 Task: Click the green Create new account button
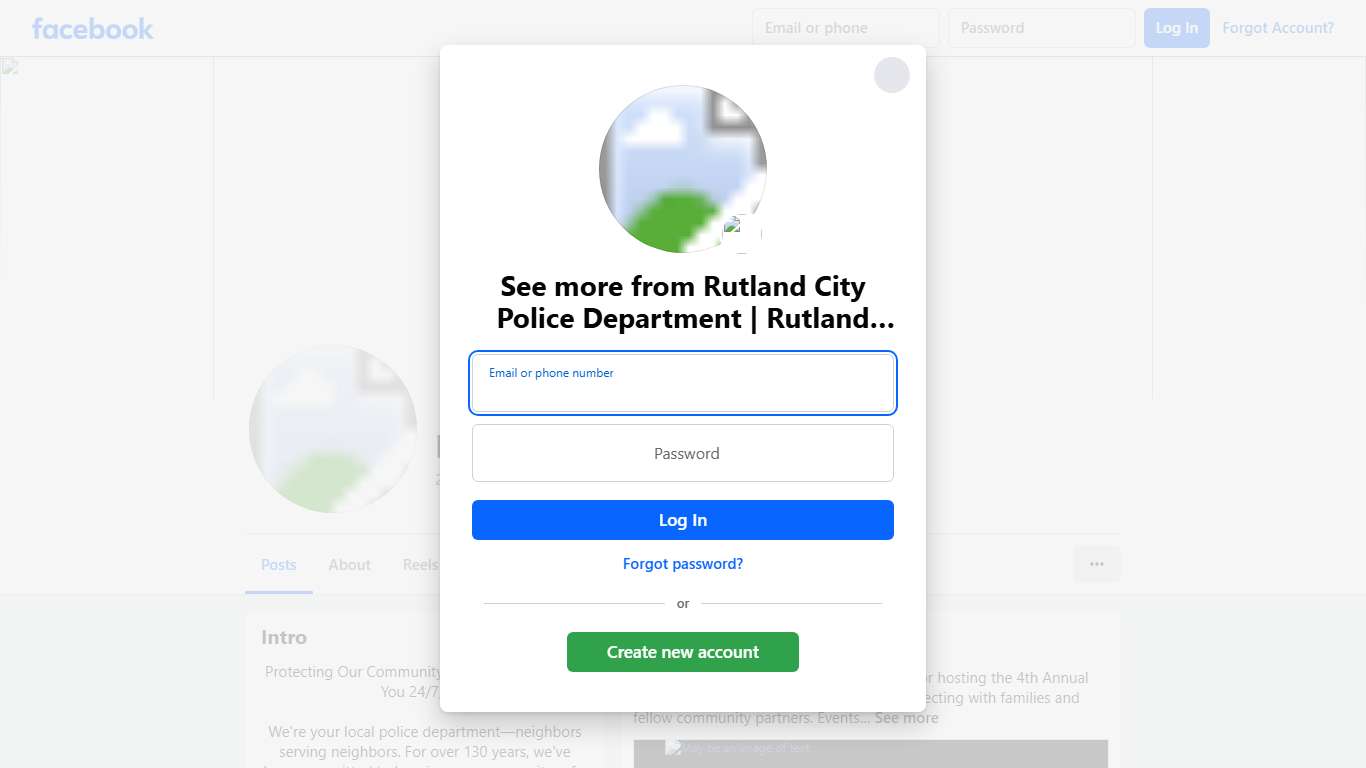(682, 652)
